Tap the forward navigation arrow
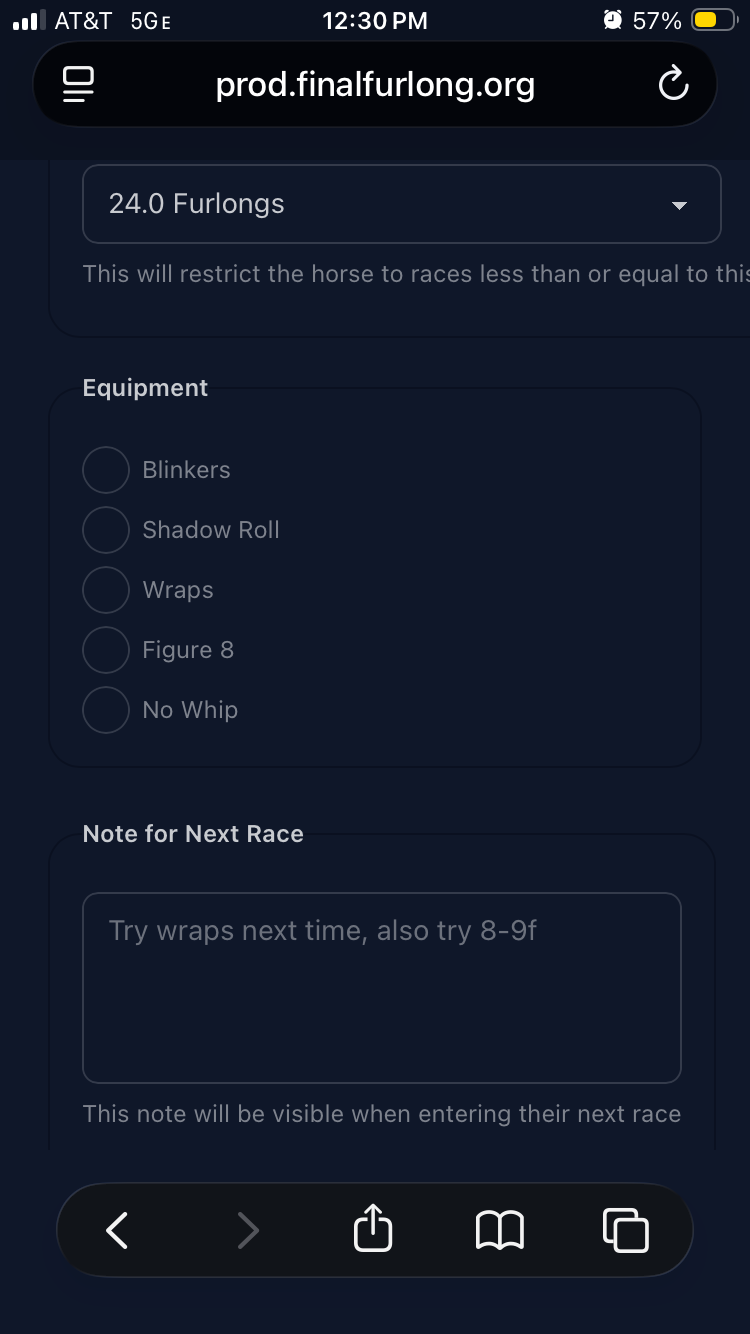Image resolution: width=750 pixels, height=1334 pixels. 247,1230
